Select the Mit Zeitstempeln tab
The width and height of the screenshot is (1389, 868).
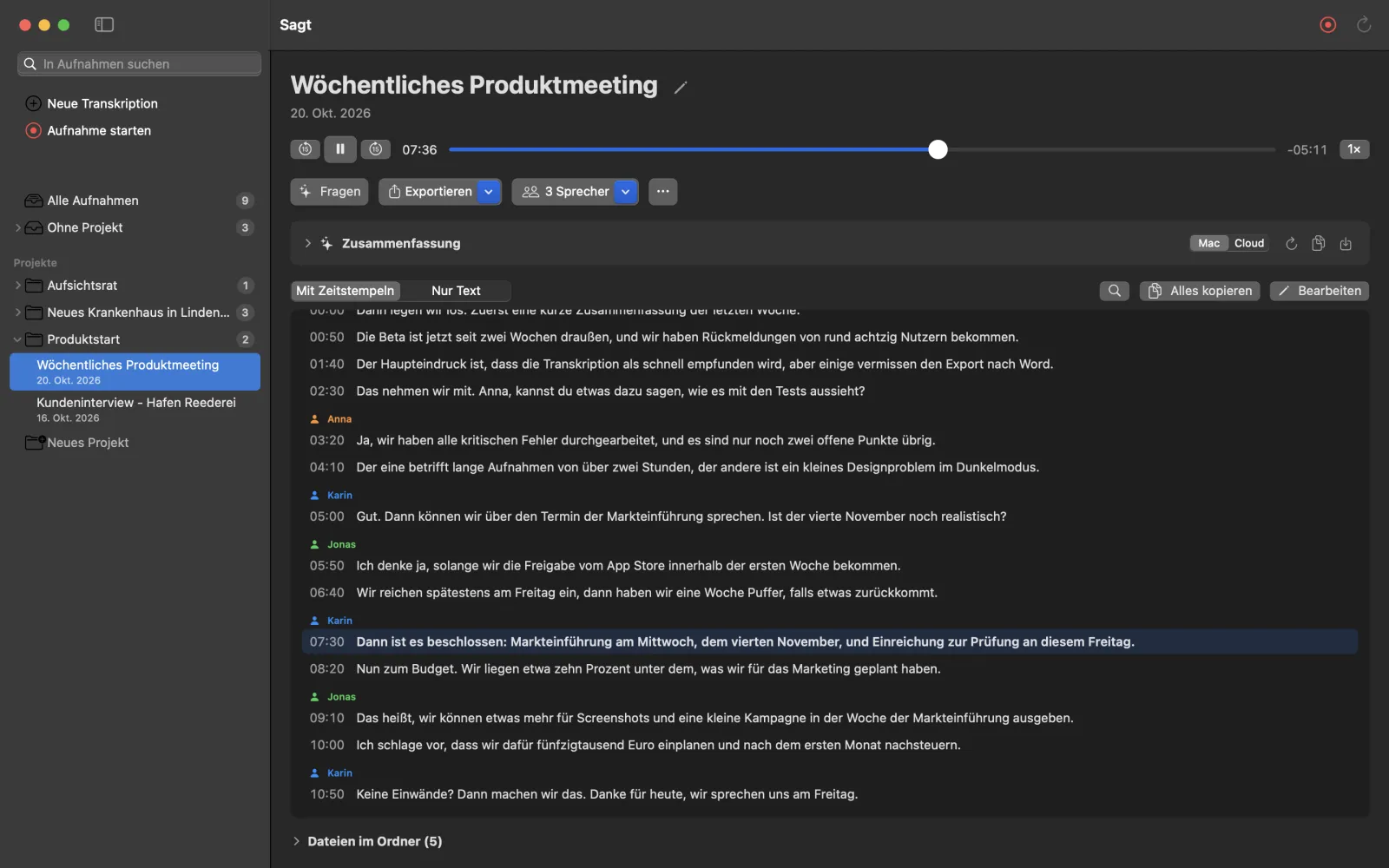click(x=346, y=291)
